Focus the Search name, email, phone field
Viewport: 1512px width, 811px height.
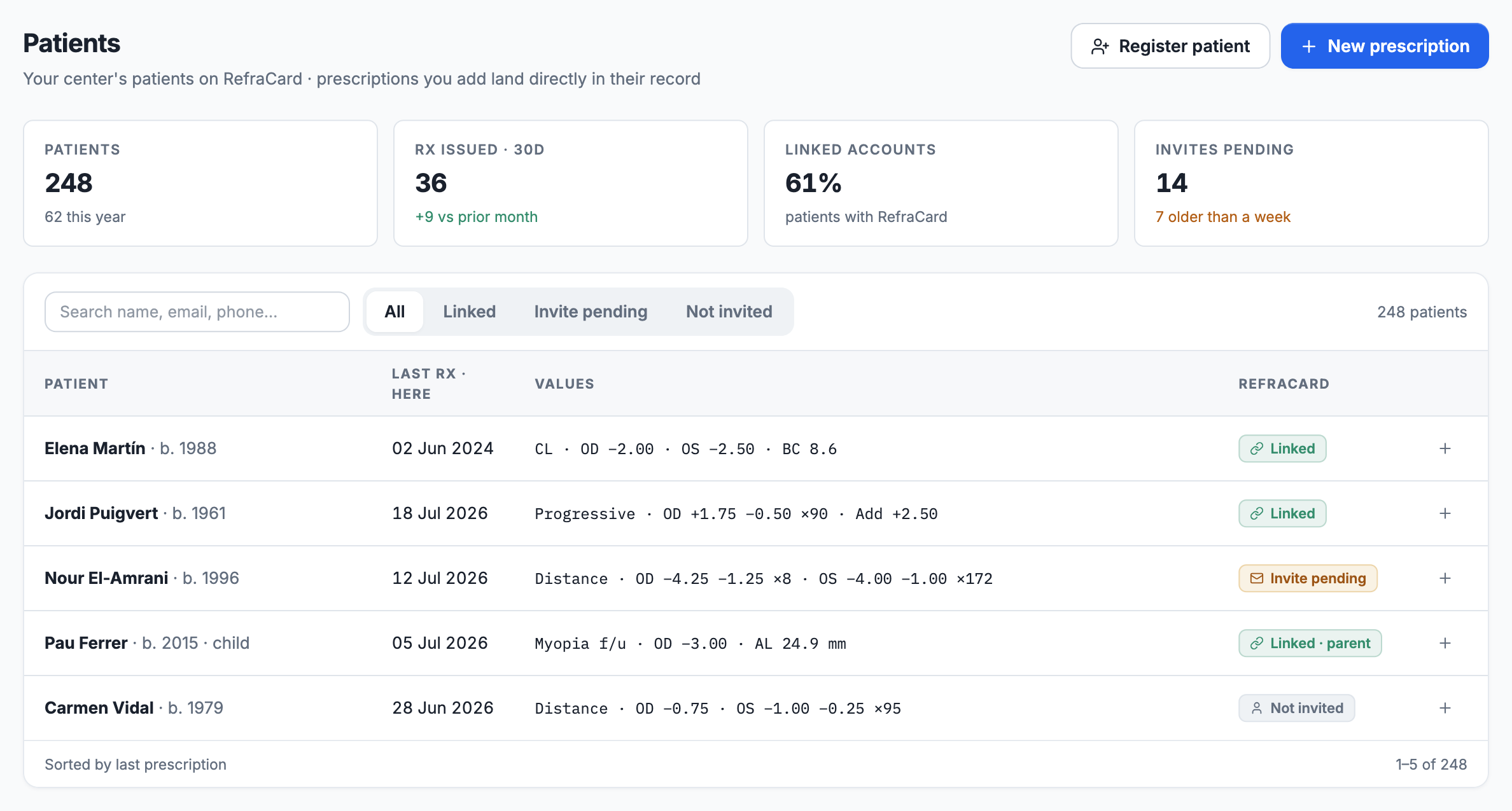[x=197, y=312]
